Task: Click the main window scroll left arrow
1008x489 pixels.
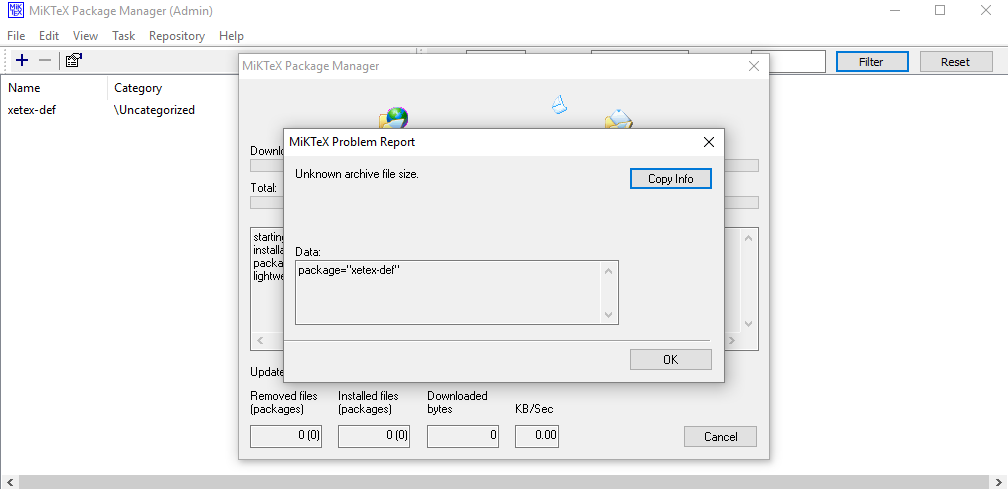Action: click(x=10, y=483)
